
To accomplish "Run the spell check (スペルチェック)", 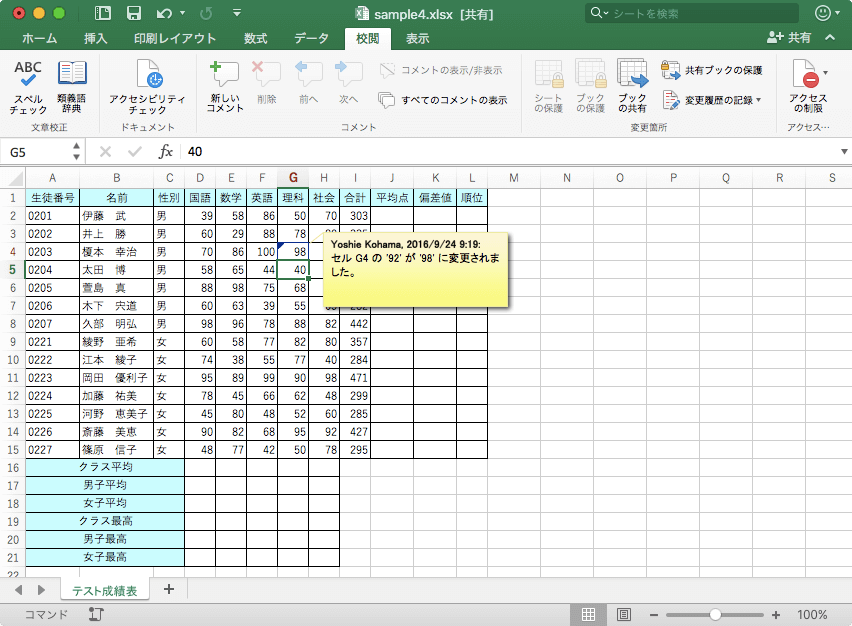I will pyautogui.click(x=28, y=87).
